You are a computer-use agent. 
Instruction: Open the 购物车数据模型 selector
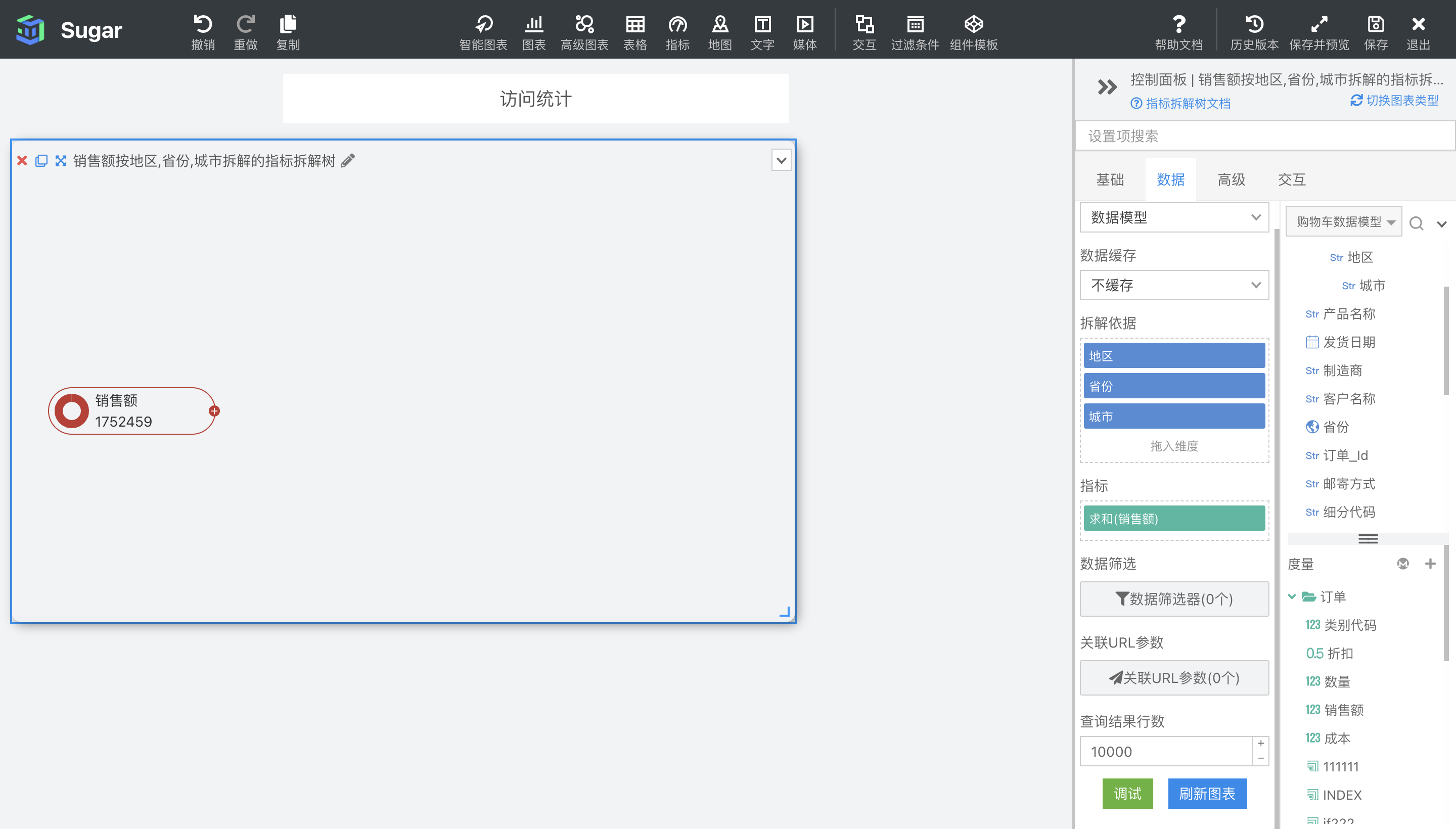[1344, 221]
